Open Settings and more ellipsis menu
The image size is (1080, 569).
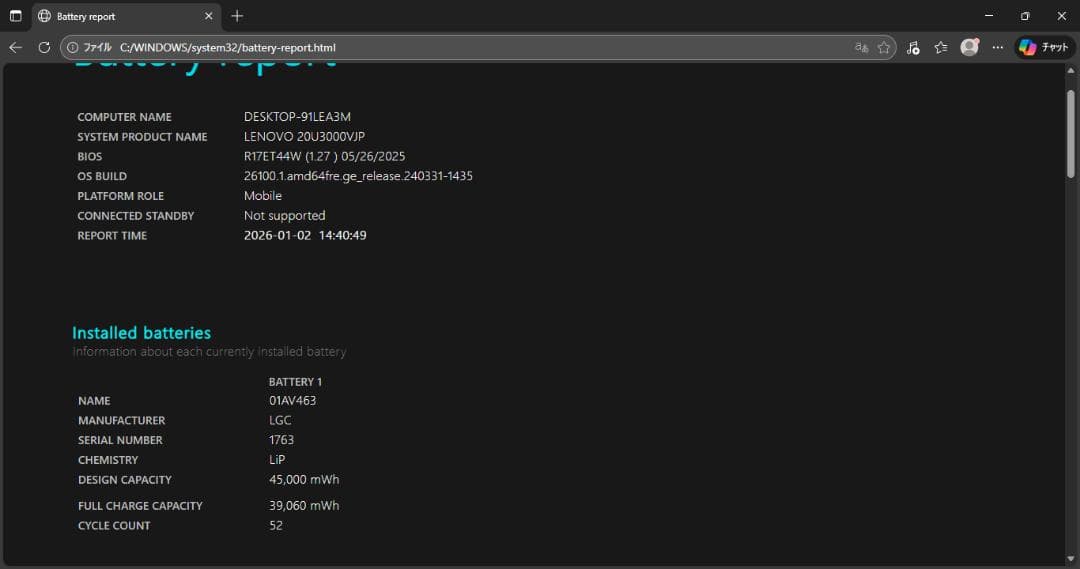(x=997, y=48)
